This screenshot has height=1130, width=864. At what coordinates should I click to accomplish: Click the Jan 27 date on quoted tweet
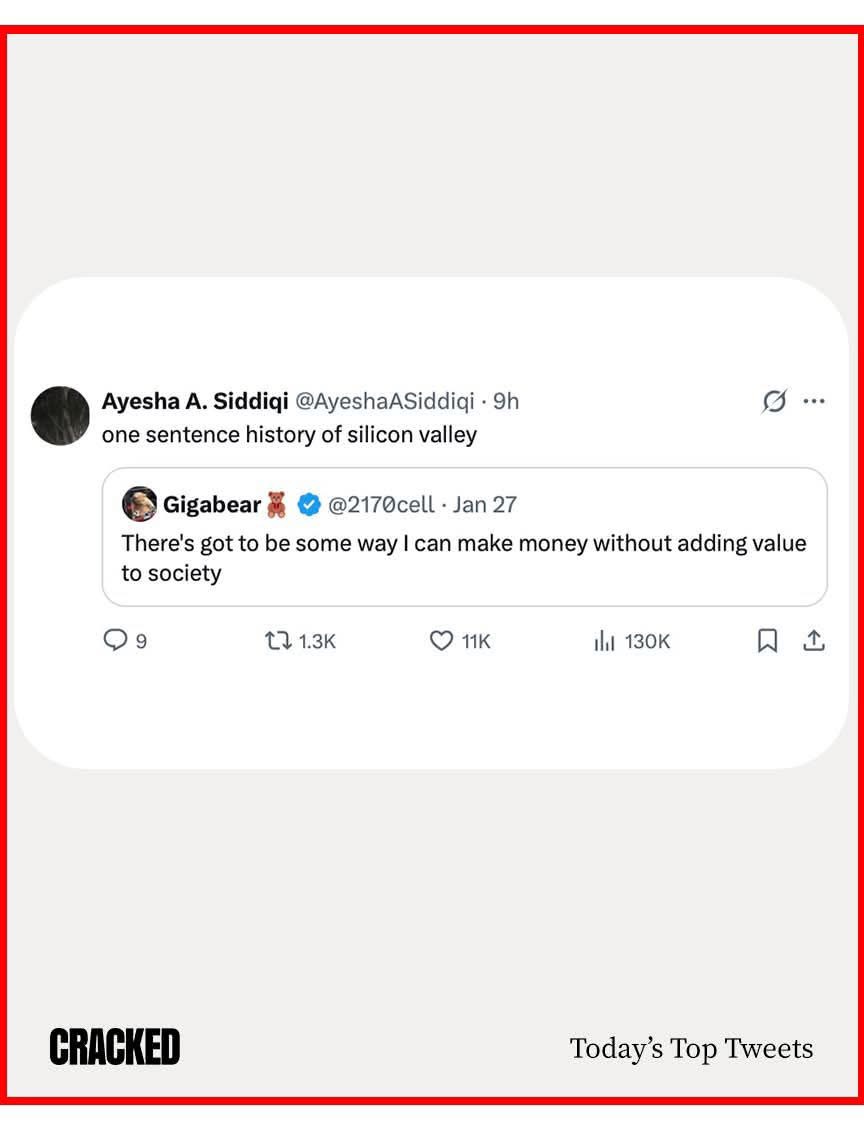click(x=485, y=504)
